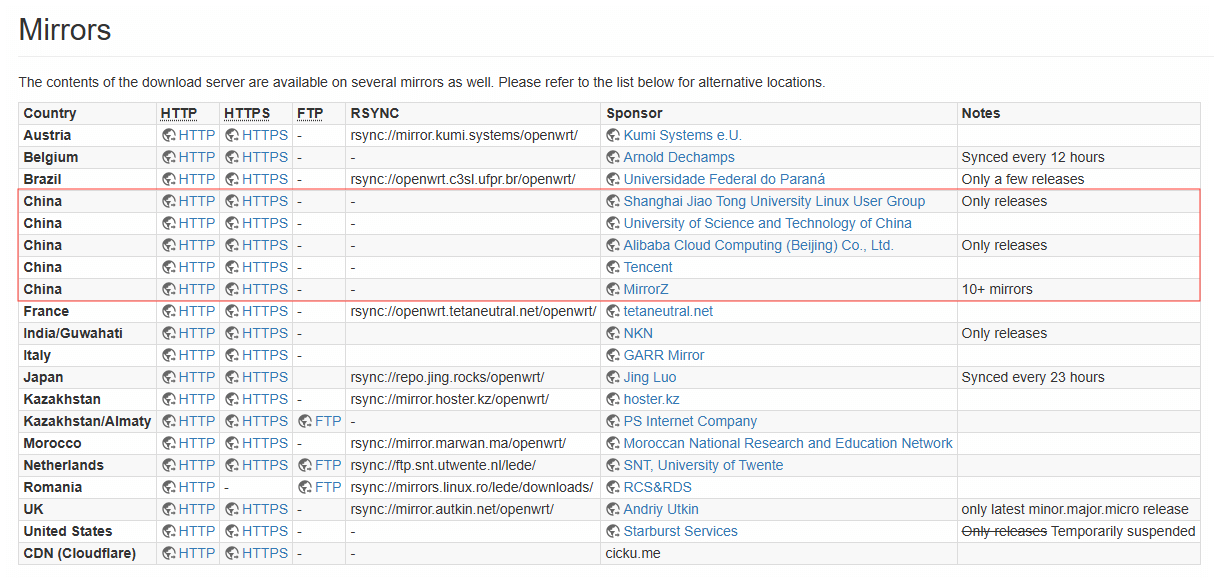Click the globe icon before Romania's FTP link

pos(305,487)
